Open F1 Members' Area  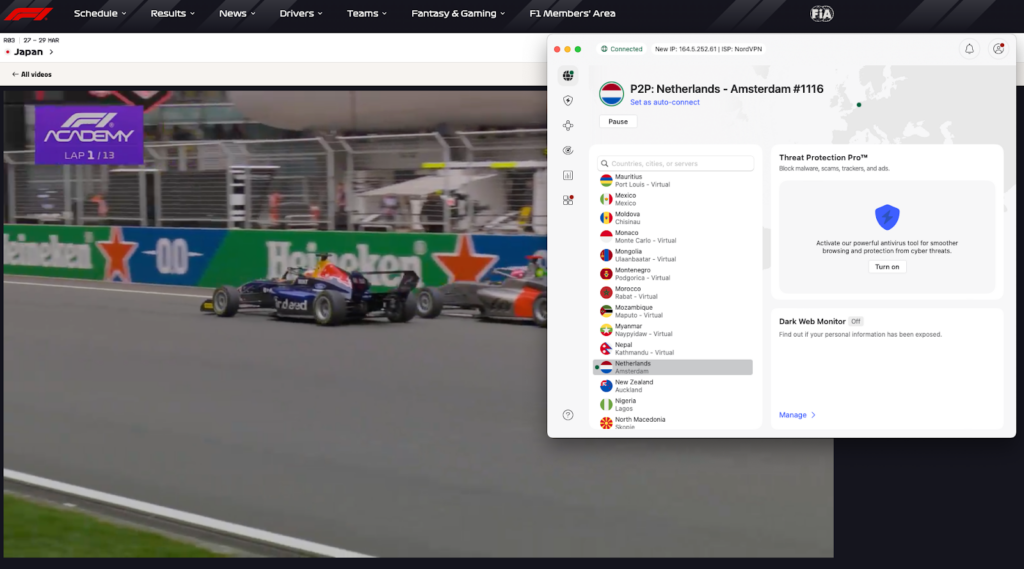572,13
